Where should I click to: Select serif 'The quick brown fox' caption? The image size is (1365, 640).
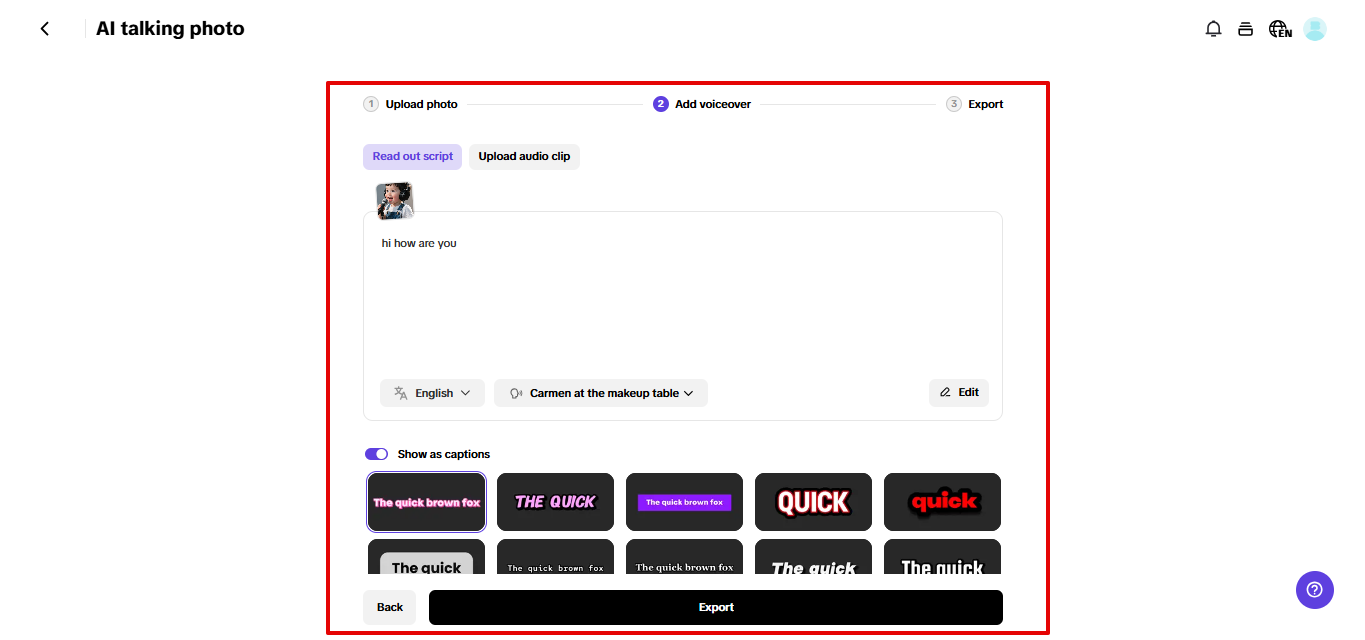pos(684,557)
